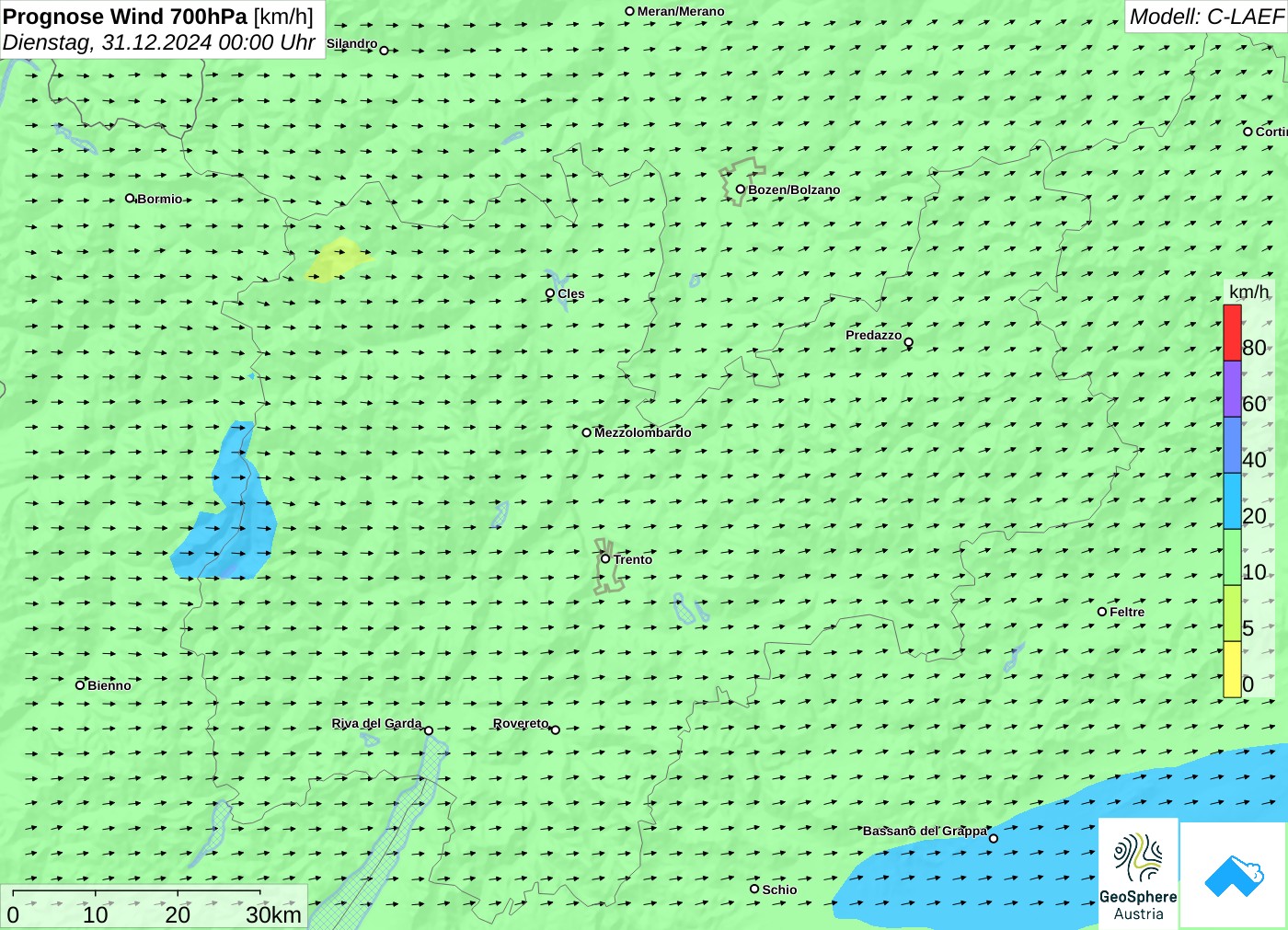Click the light green 10 km/h legend swatch
The width and height of the screenshot is (1288, 930).
tap(1232, 557)
